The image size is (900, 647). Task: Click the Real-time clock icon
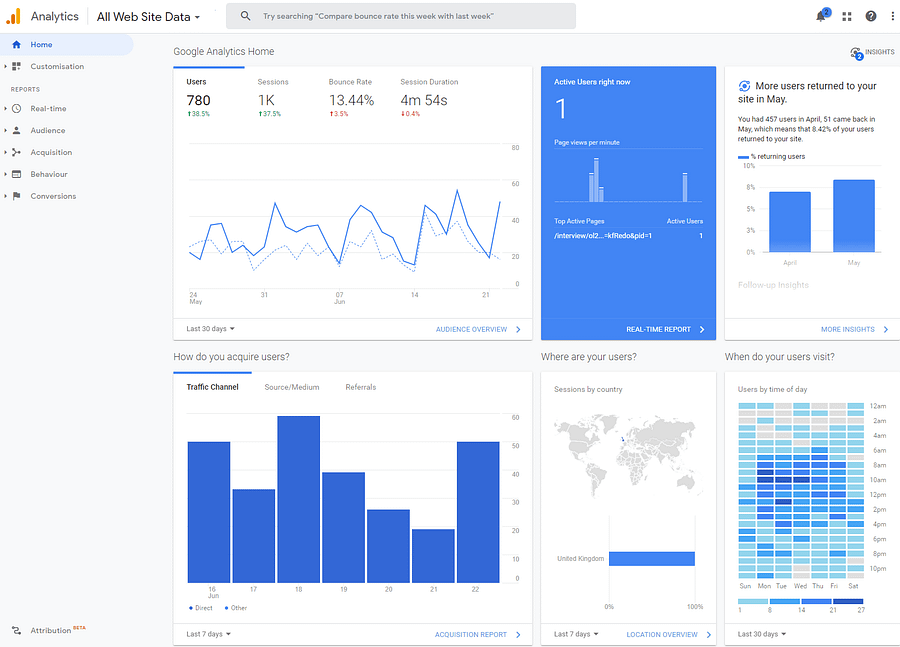coord(16,109)
